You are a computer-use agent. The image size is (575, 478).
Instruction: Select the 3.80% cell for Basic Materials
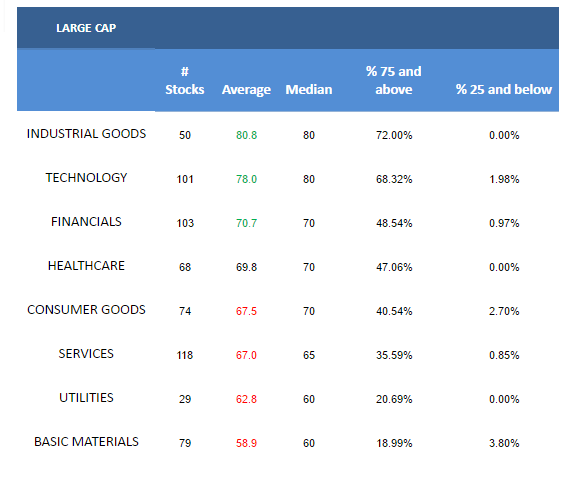504,443
